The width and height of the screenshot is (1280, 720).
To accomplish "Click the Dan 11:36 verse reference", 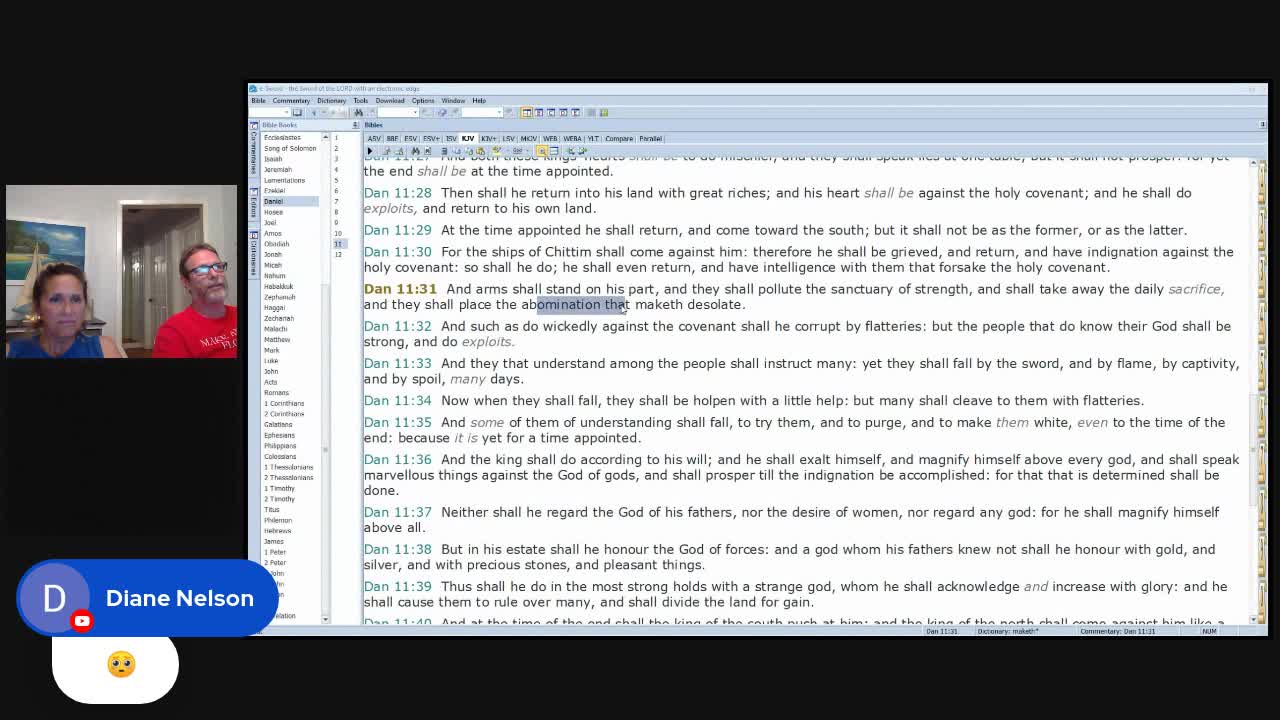I will click(398, 459).
